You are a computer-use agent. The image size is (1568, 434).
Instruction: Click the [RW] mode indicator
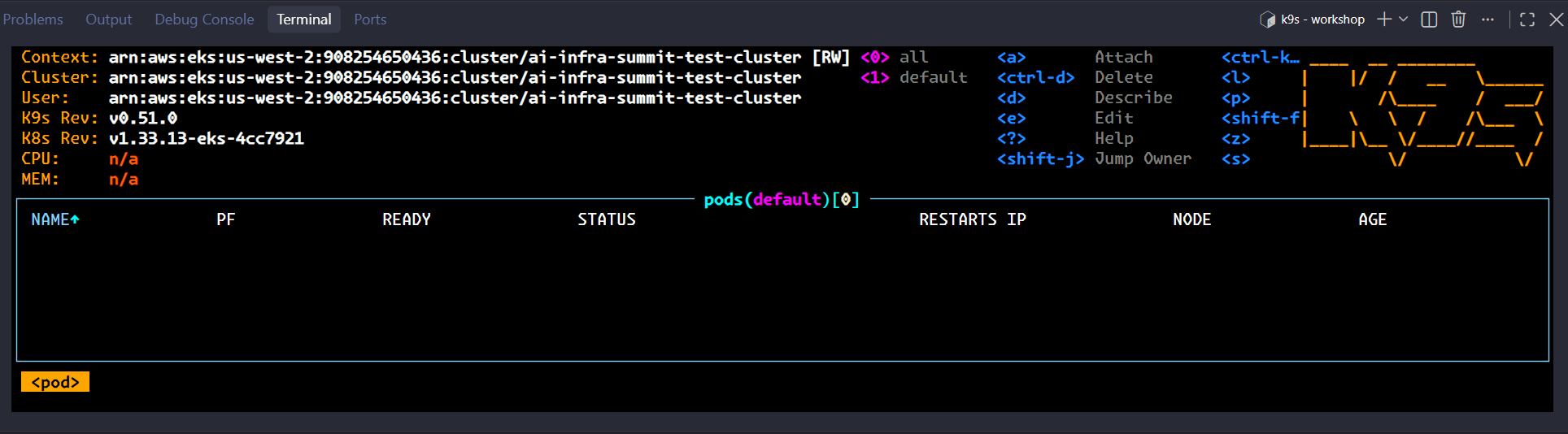click(831, 57)
